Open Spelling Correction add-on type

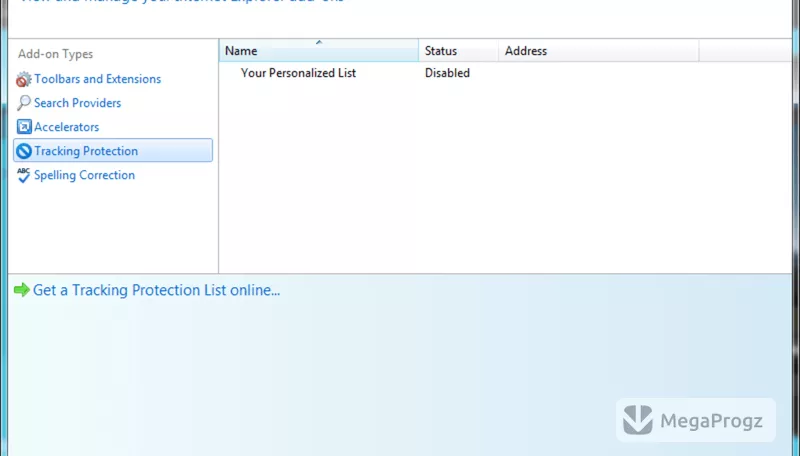point(85,175)
